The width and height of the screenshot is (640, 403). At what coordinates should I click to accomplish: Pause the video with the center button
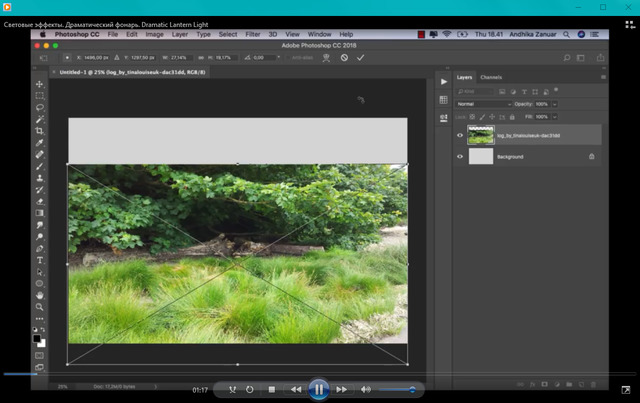click(x=318, y=389)
